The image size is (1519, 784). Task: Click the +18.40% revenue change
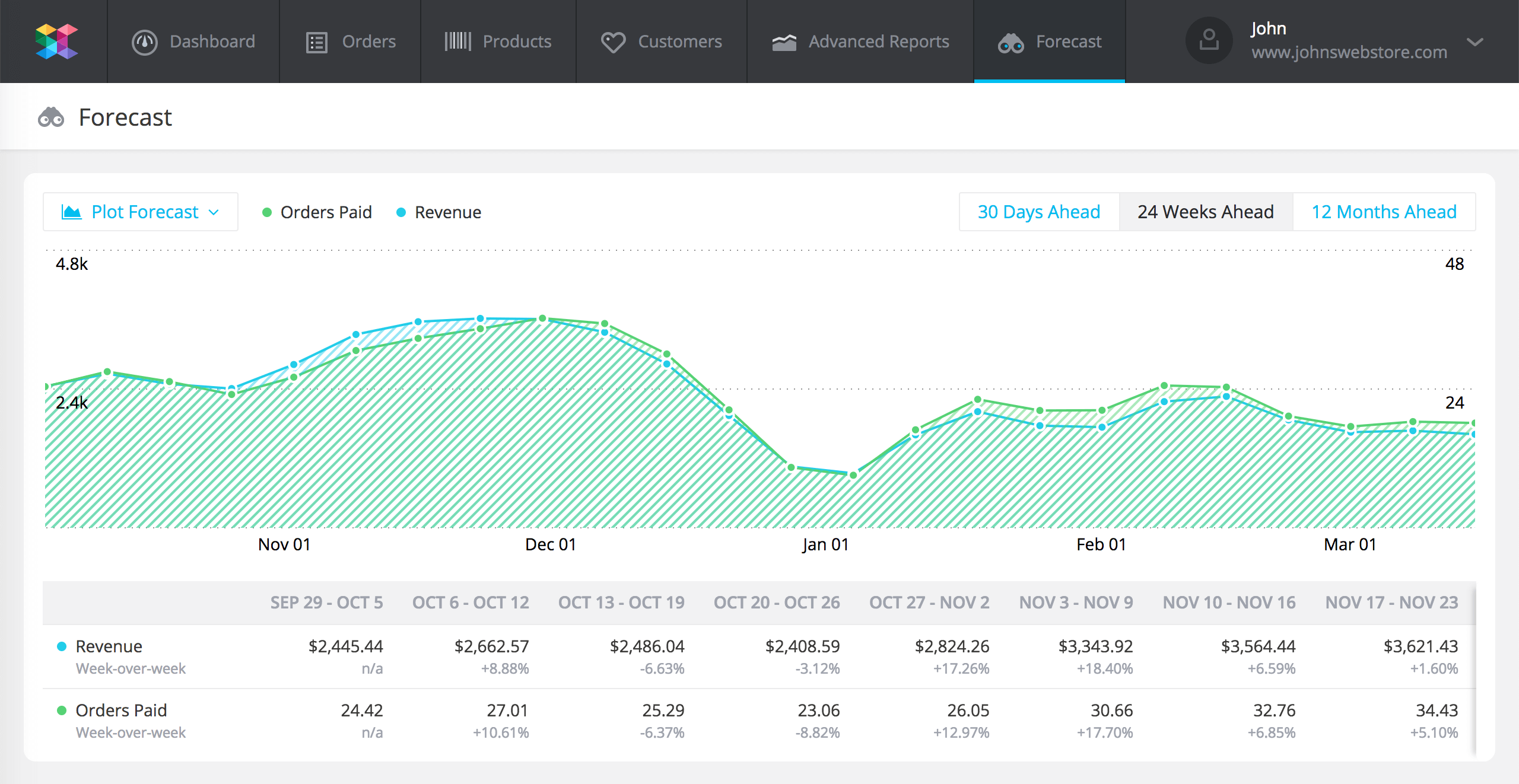click(x=1105, y=669)
